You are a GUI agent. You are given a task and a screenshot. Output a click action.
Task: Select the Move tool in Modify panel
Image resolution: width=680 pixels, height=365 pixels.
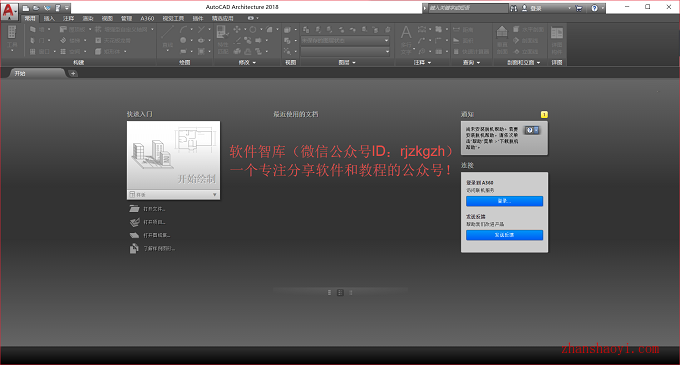237,29
